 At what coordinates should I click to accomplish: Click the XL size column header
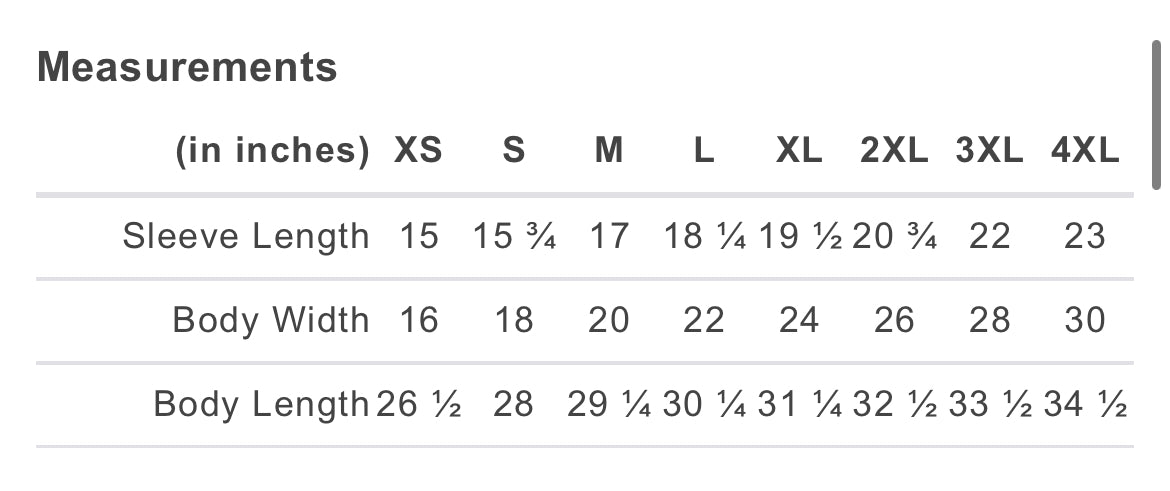799,151
